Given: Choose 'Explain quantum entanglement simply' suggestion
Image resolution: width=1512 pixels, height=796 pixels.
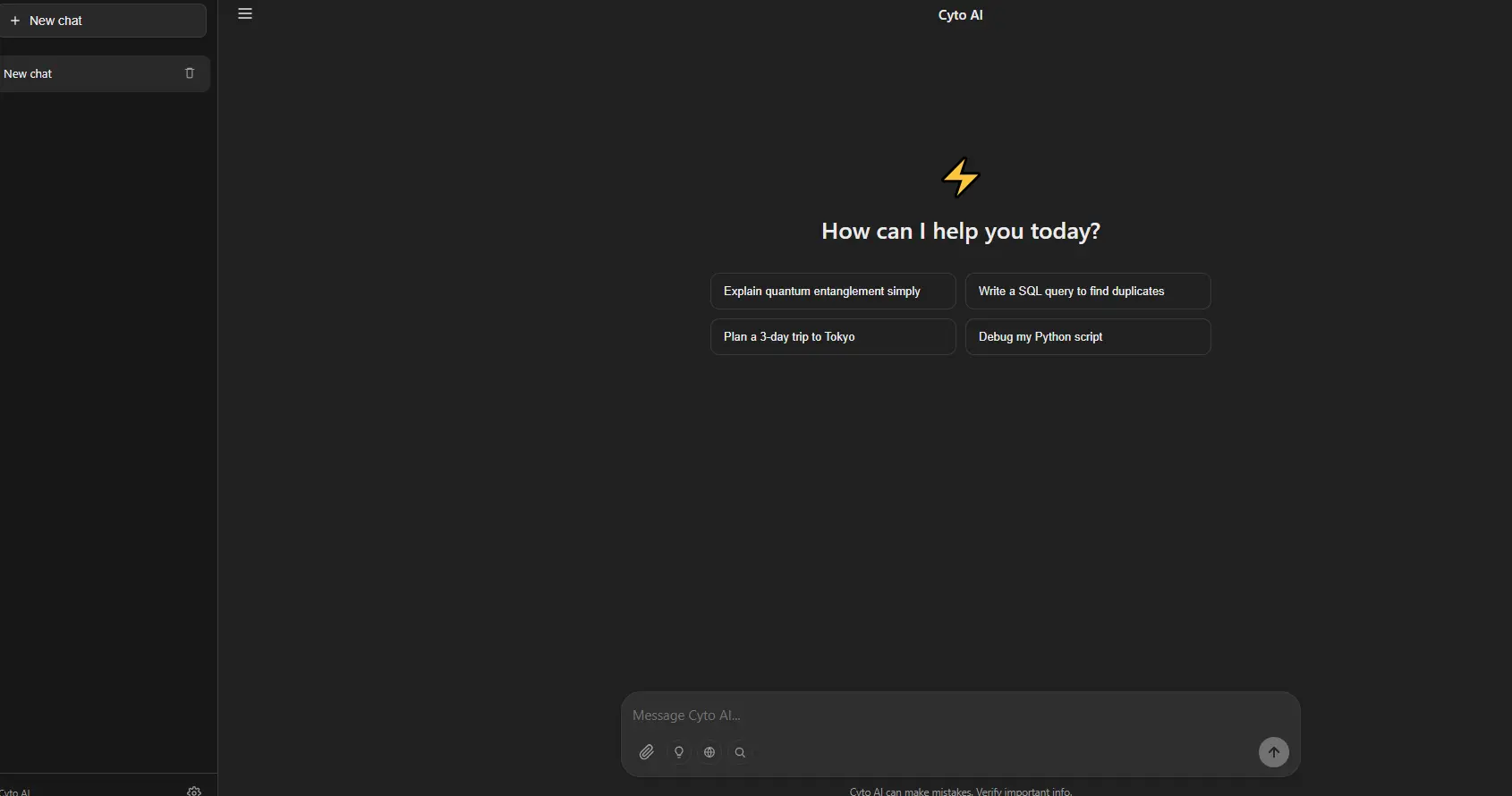Looking at the screenshot, I should [833, 291].
